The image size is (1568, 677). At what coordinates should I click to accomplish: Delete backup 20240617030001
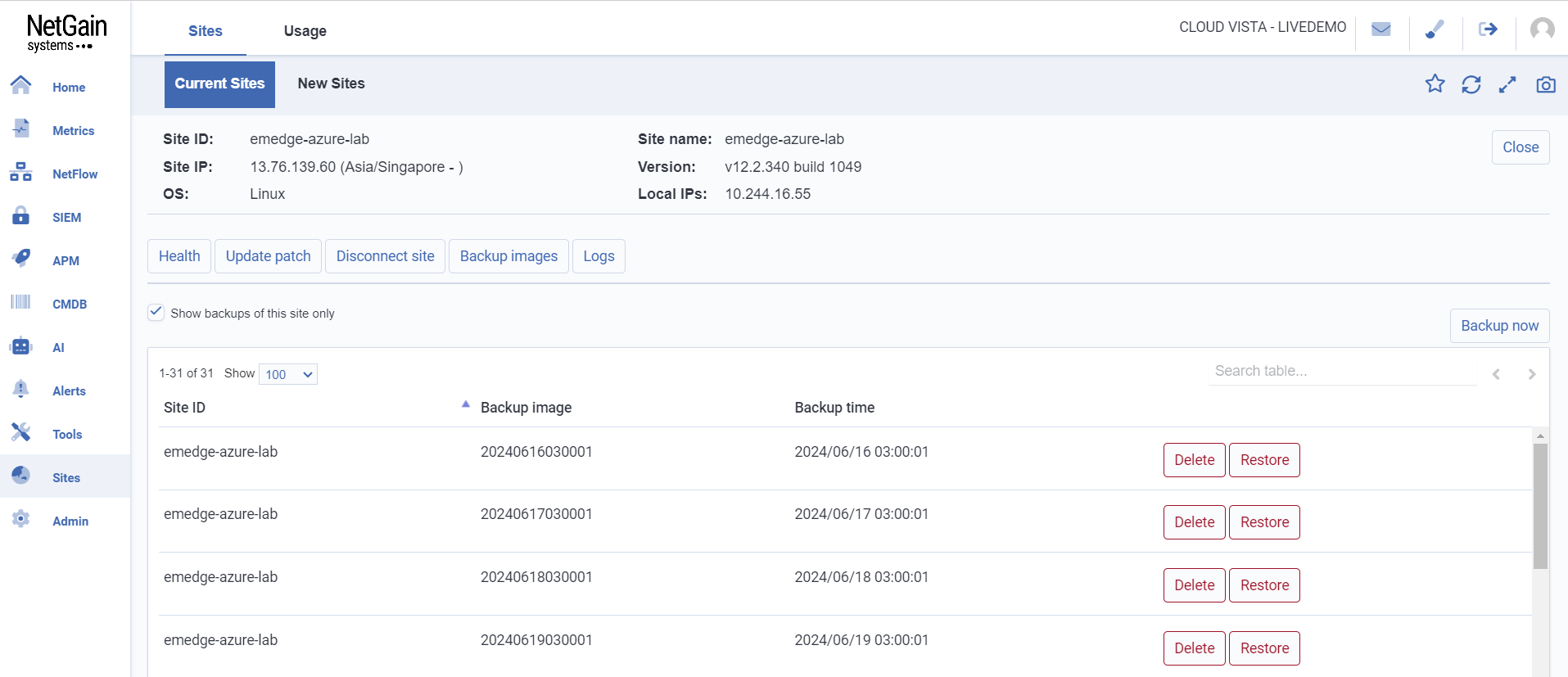(x=1195, y=522)
